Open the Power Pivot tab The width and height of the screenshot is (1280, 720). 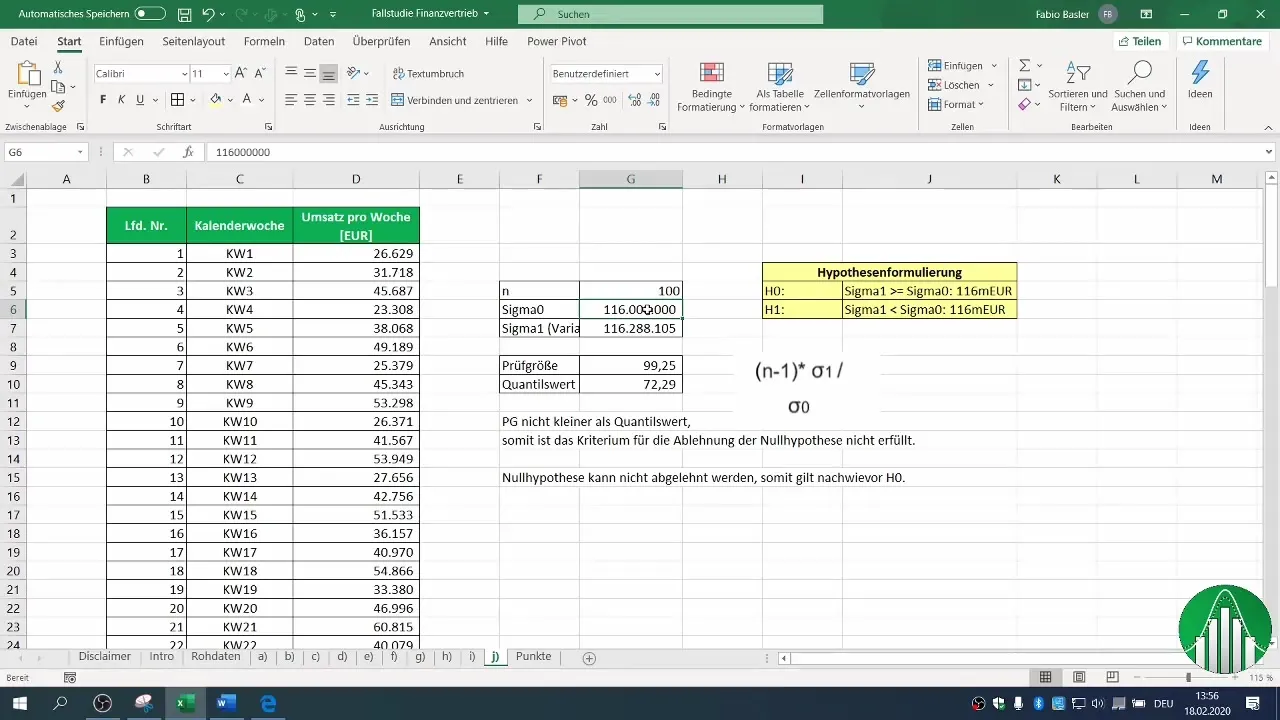click(557, 41)
